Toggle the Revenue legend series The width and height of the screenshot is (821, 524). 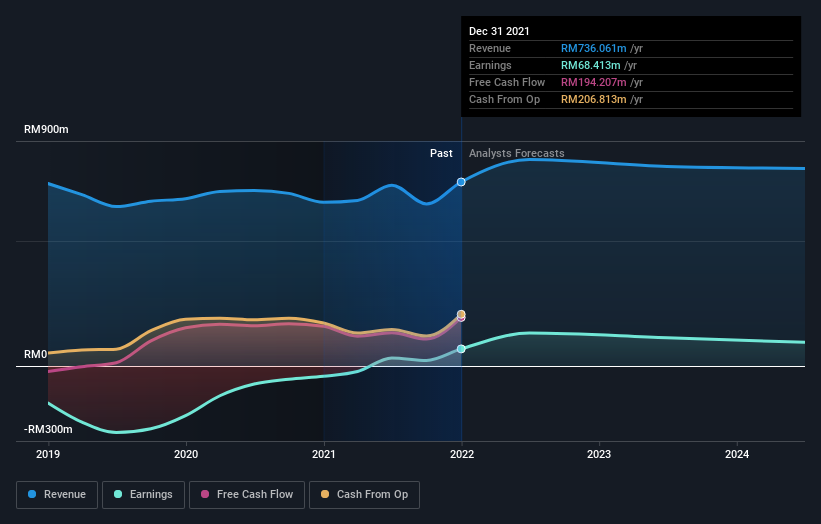point(58,494)
